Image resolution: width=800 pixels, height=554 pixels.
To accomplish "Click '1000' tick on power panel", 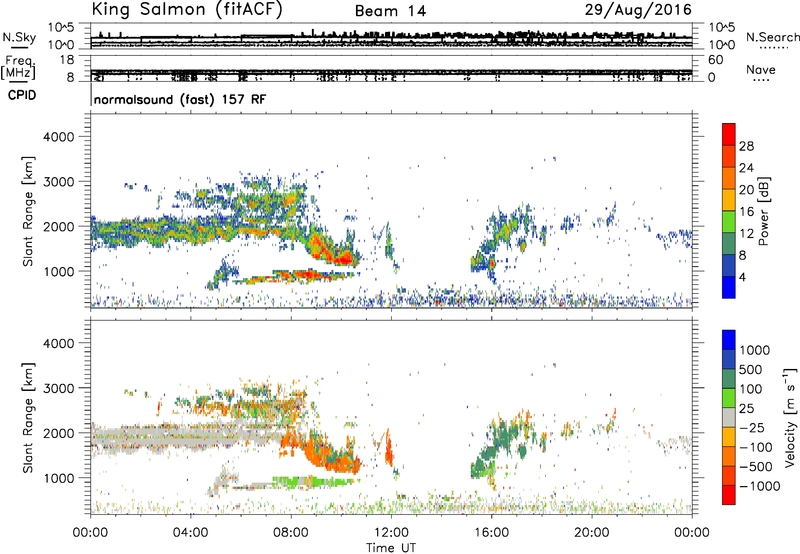I will point(59,271).
